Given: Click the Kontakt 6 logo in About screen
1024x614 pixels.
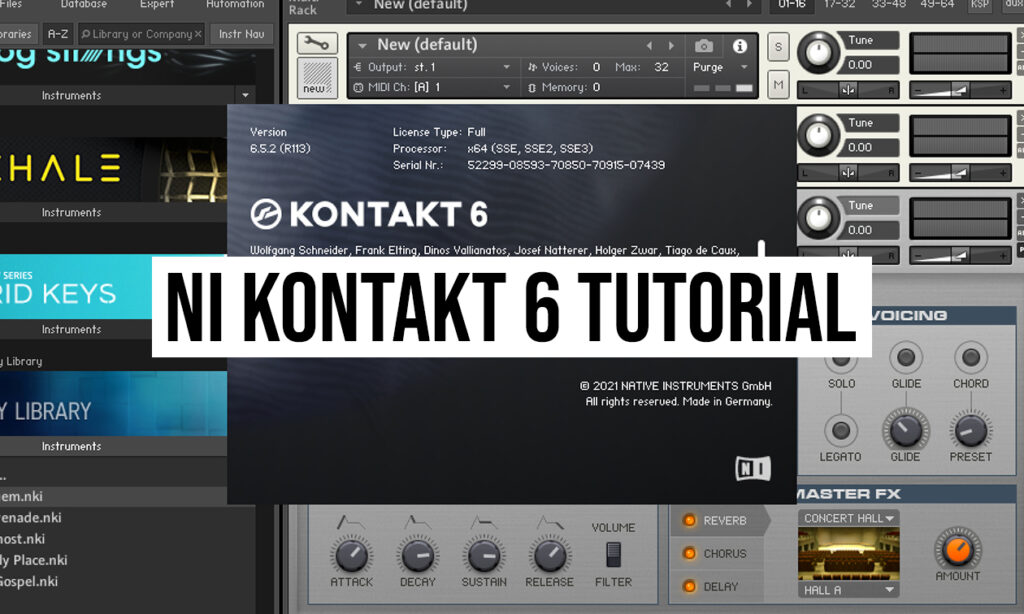Looking at the screenshot, I should (369, 214).
